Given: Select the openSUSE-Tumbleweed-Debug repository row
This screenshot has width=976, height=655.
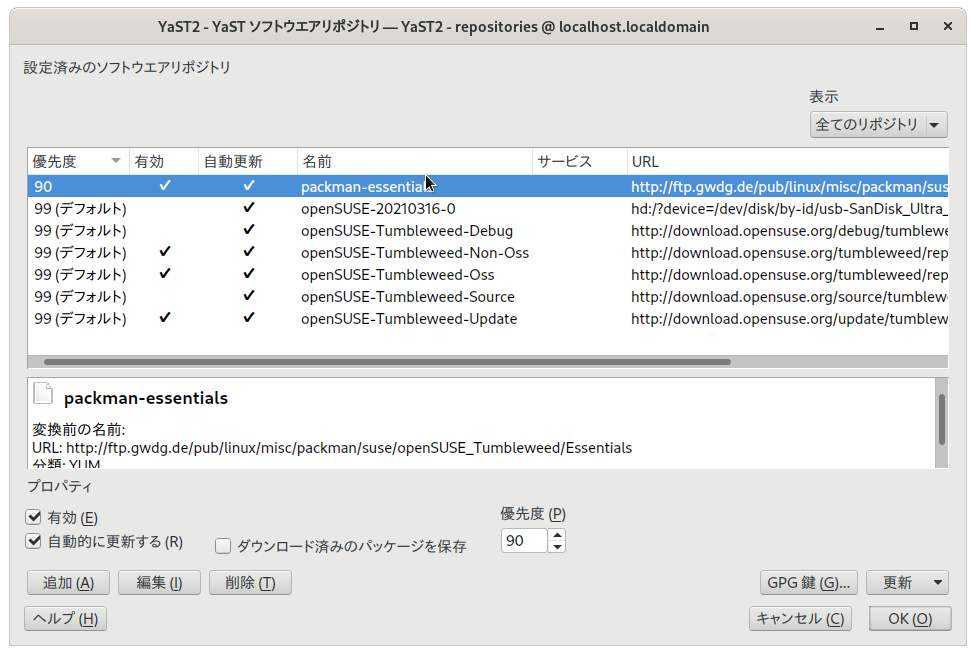Looking at the screenshot, I should pos(488,230).
